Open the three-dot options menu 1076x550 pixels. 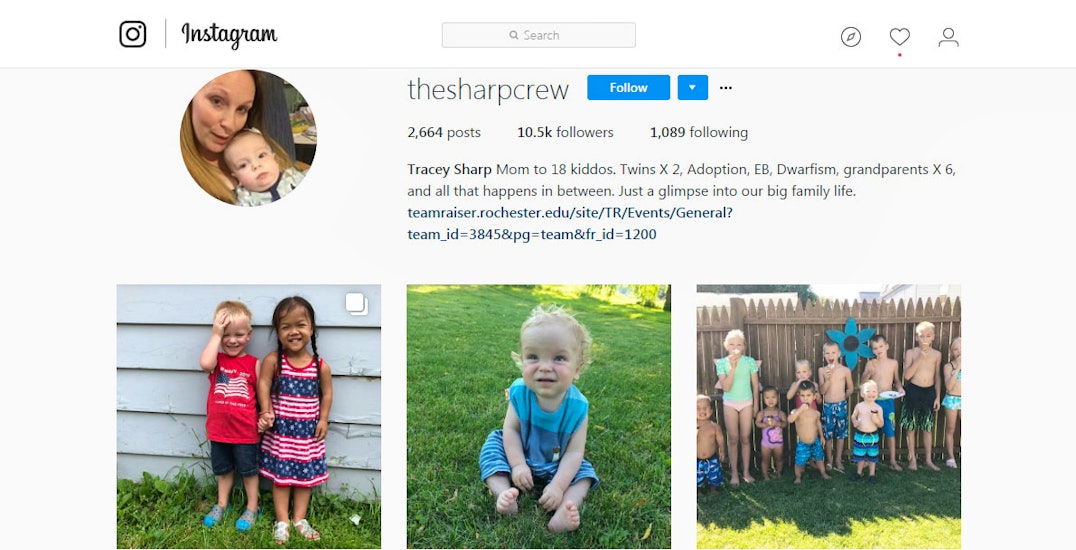coord(725,88)
